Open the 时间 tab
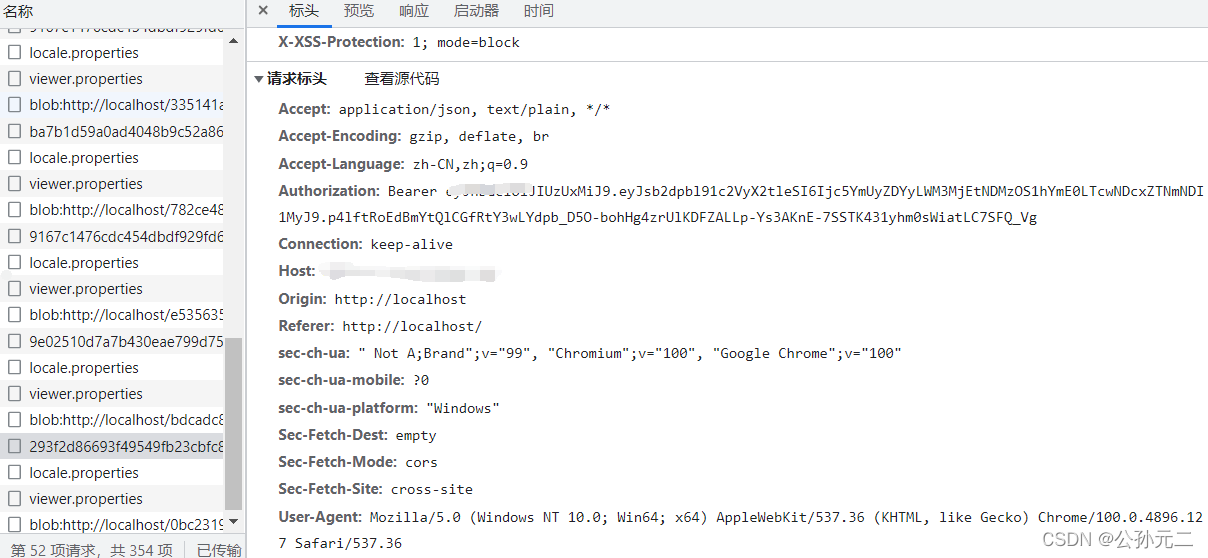The width and height of the screenshot is (1208, 558). [x=538, y=11]
